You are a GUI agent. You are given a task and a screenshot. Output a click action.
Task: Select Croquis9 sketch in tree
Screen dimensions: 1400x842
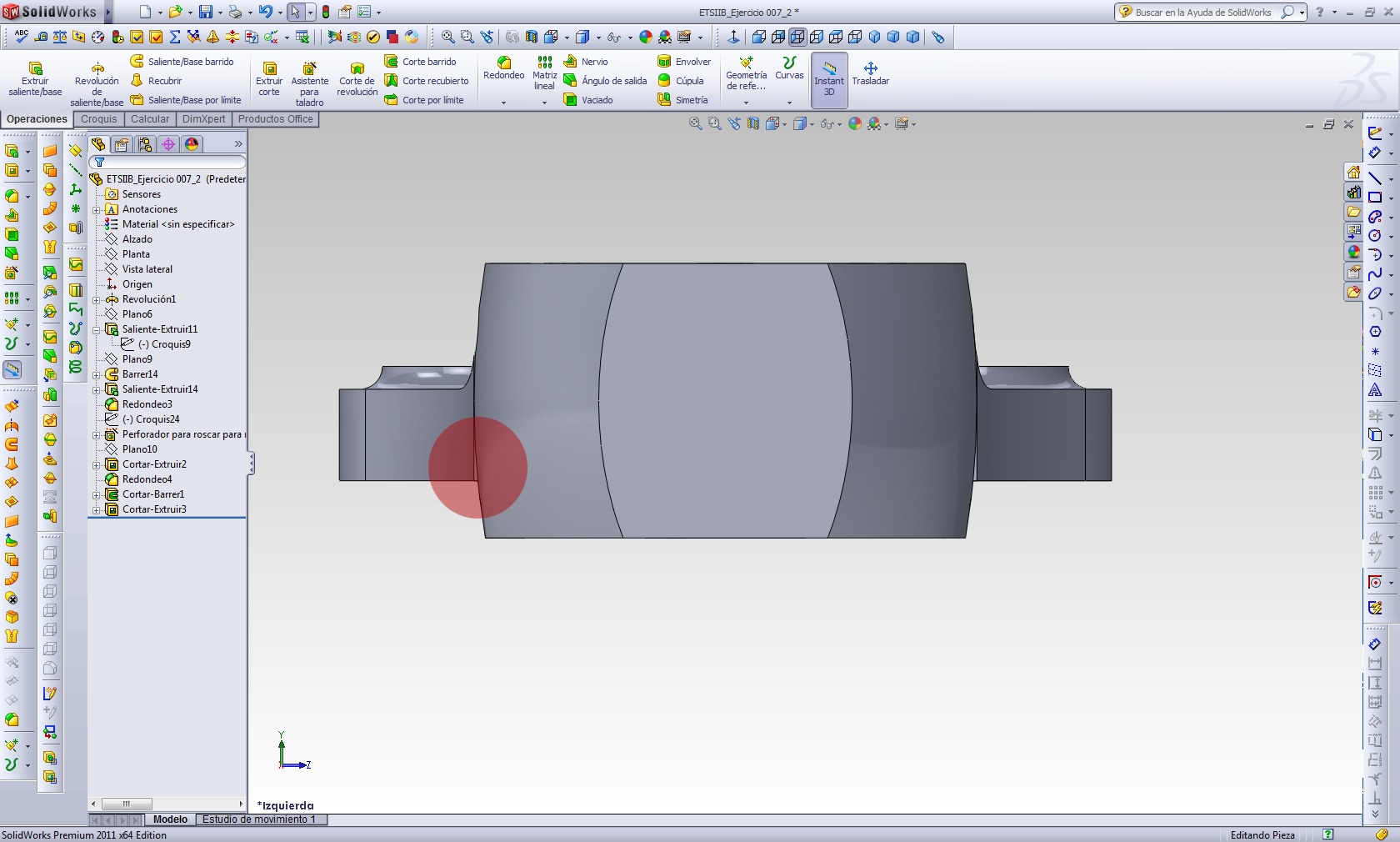click(x=156, y=344)
